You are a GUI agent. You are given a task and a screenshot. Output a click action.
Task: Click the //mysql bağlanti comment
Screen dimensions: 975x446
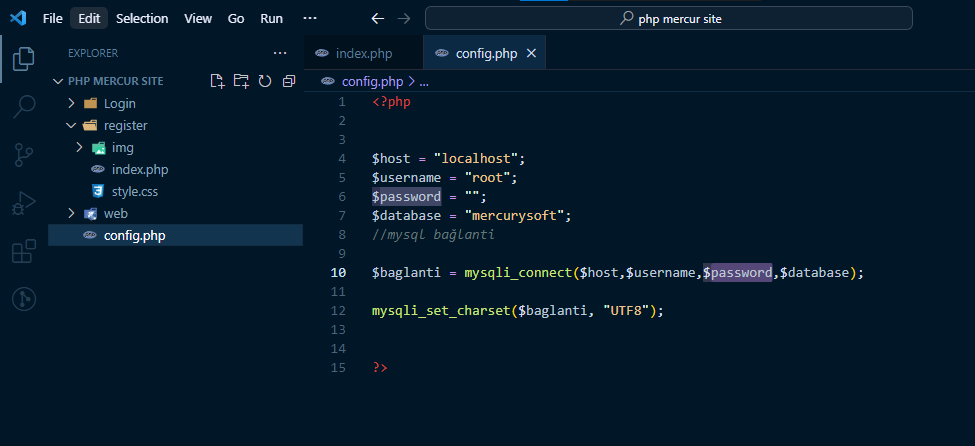pyautogui.click(x=433, y=235)
